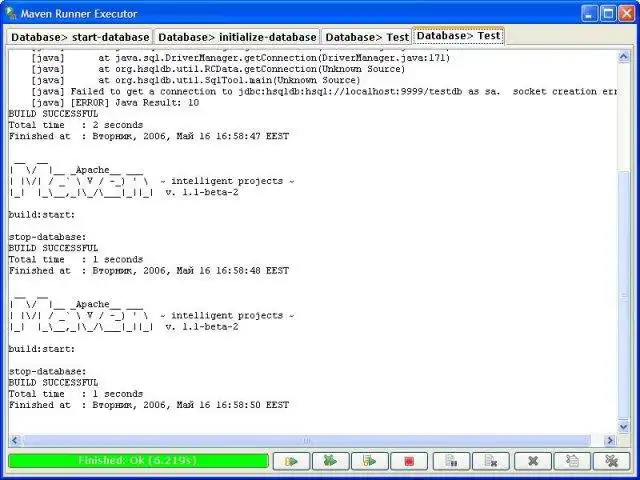Screen dimensions: 640x480
Task: Stop execution with the red square button
Action: click(x=409, y=461)
